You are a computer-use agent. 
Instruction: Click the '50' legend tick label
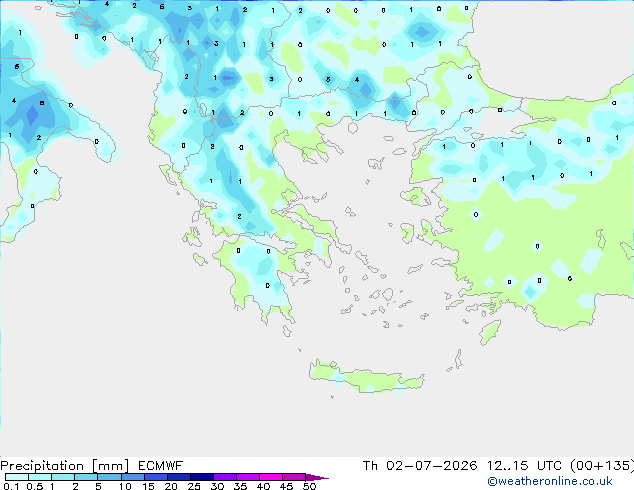click(x=309, y=486)
